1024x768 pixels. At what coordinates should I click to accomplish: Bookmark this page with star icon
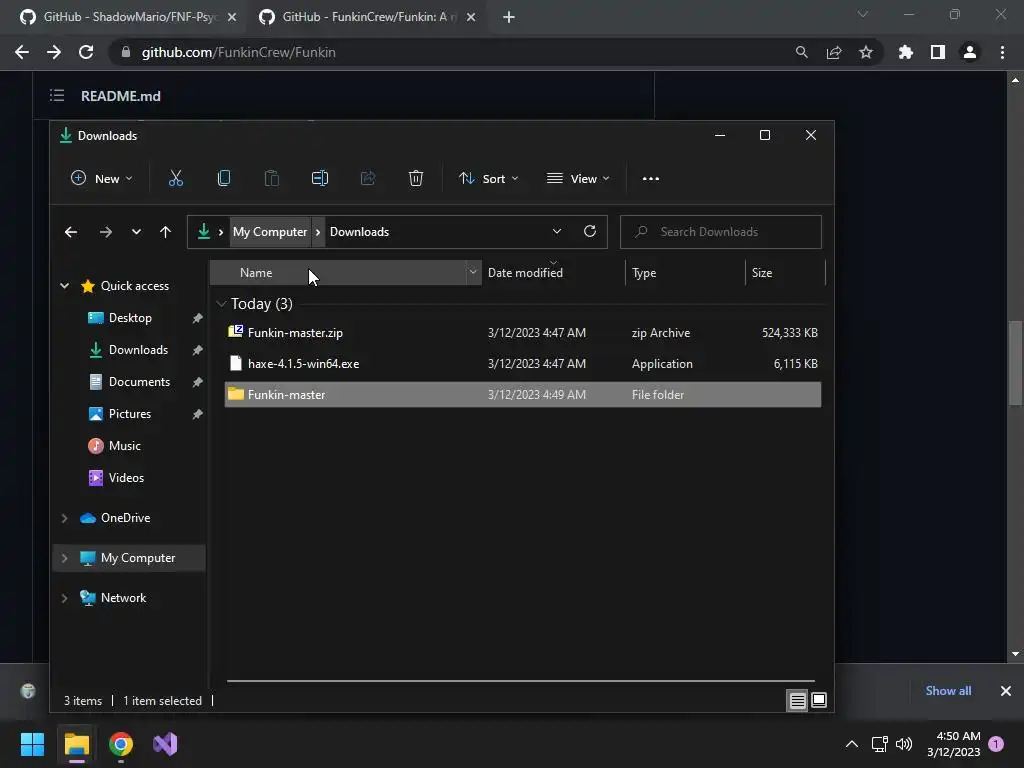click(866, 52)
